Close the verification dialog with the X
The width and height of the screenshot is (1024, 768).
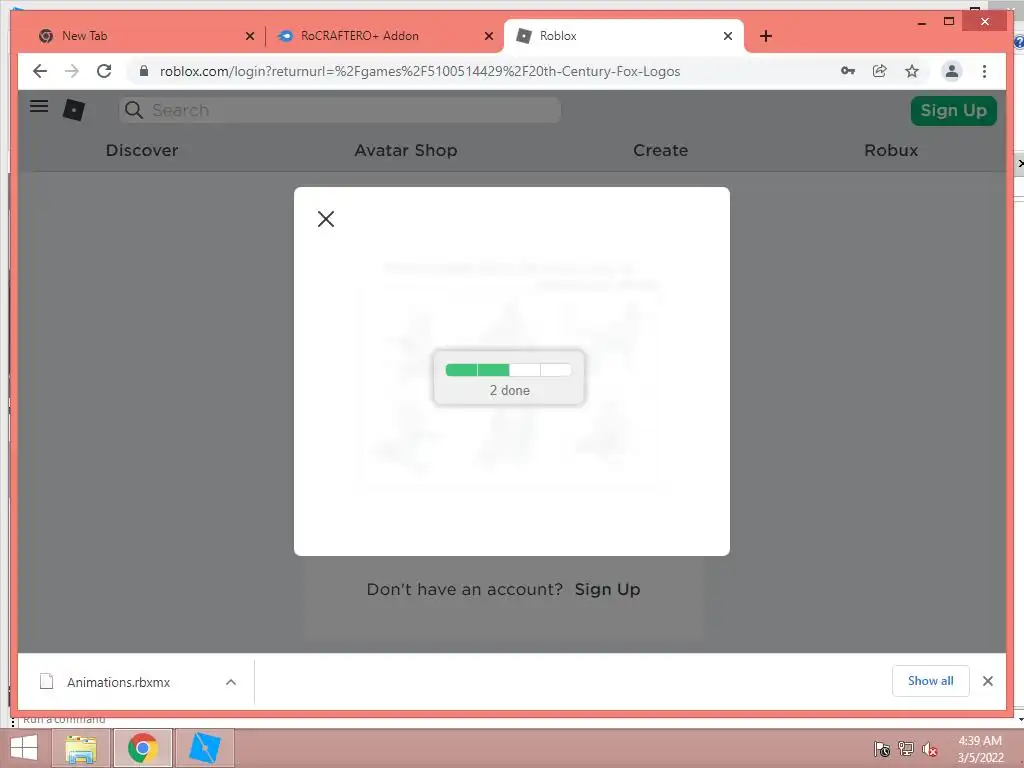(326, 219)
